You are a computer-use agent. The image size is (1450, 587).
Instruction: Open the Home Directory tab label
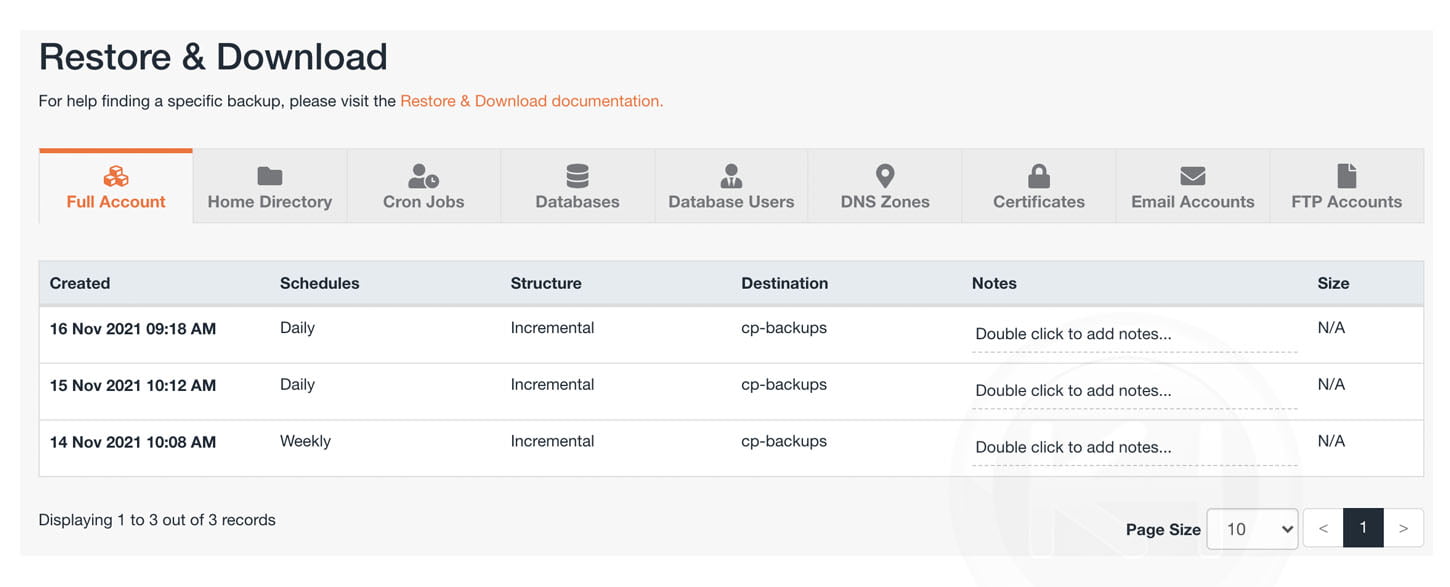(x=270, y=202)
